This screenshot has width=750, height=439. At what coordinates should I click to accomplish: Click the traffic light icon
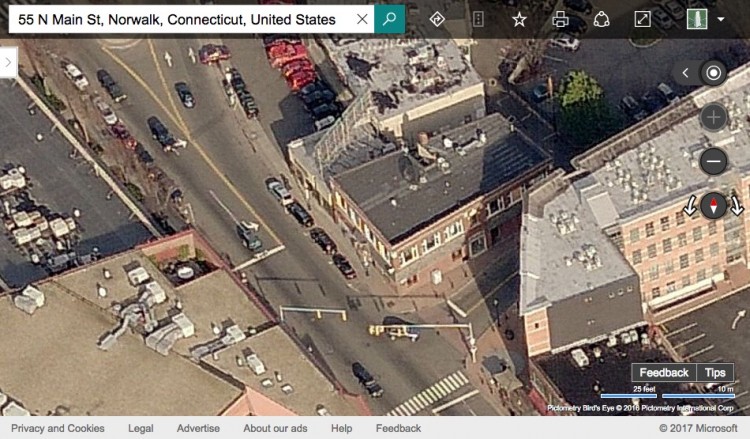478,19
